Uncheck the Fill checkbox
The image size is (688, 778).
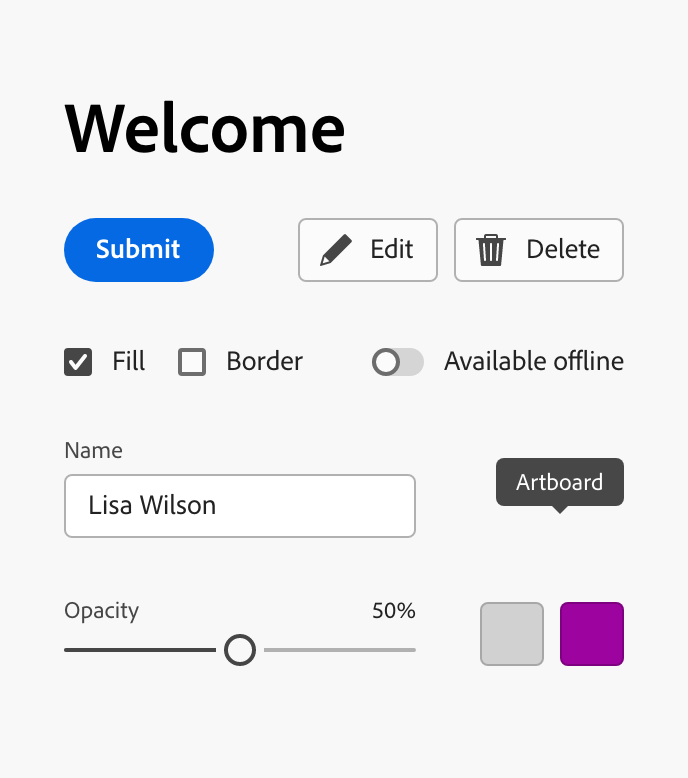coord(78,362)
